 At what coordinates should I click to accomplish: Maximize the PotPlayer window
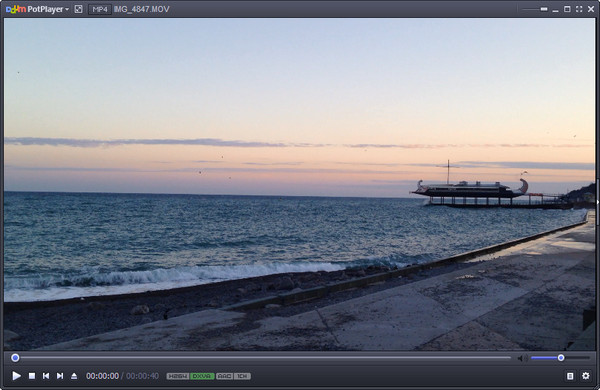567,9
